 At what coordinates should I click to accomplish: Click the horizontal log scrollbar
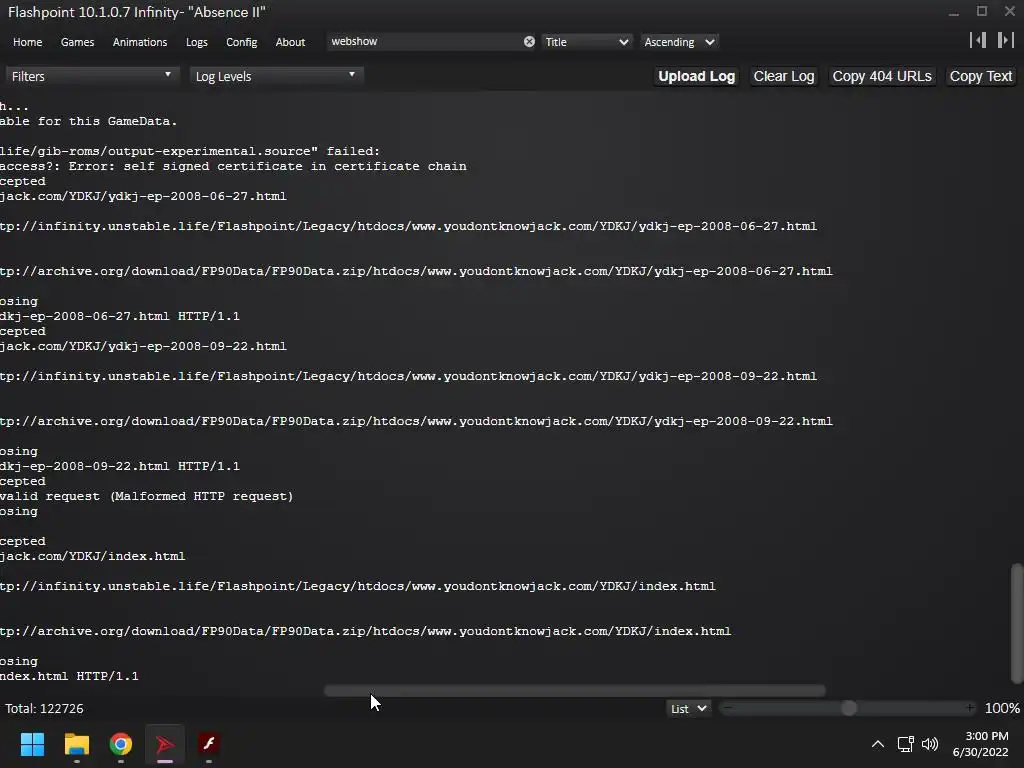tap(575, 690)
